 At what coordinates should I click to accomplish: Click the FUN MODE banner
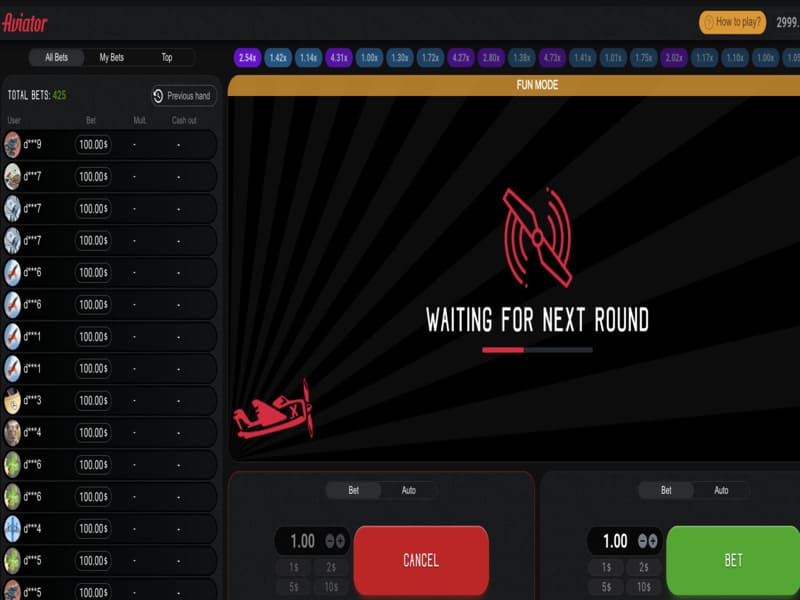click(514, 85)
